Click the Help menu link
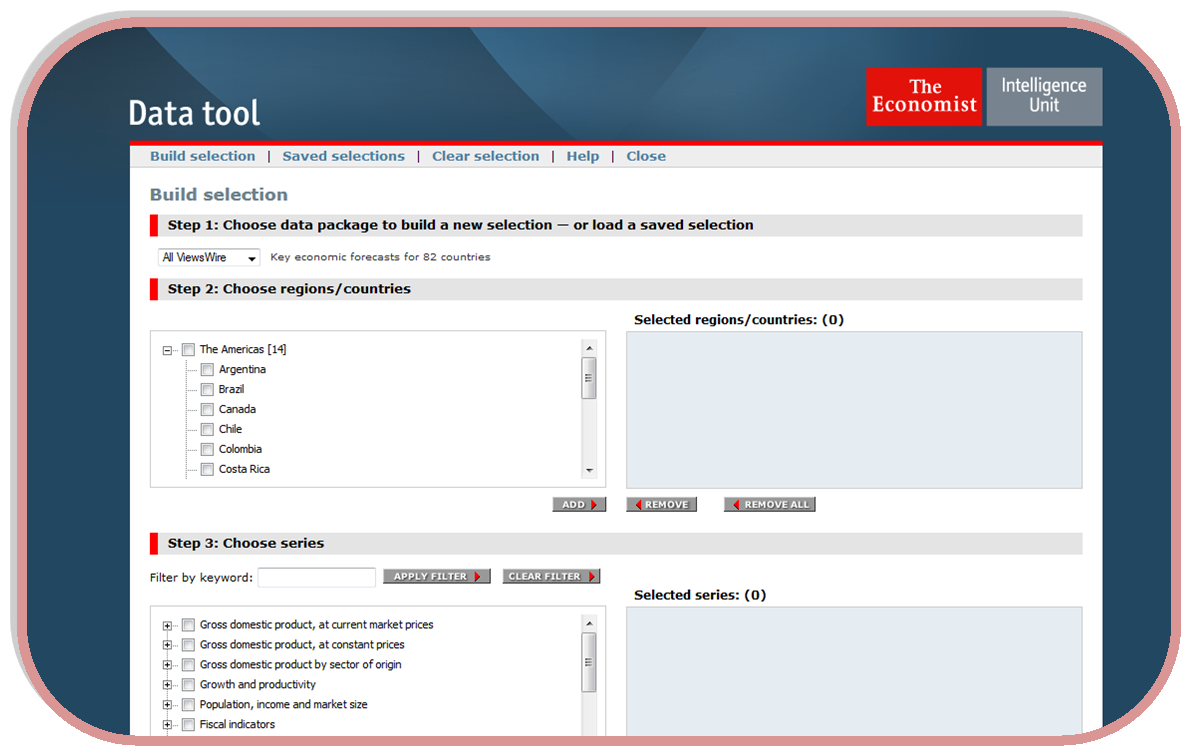Screen dimensions: 1186x751 point(582,156)
